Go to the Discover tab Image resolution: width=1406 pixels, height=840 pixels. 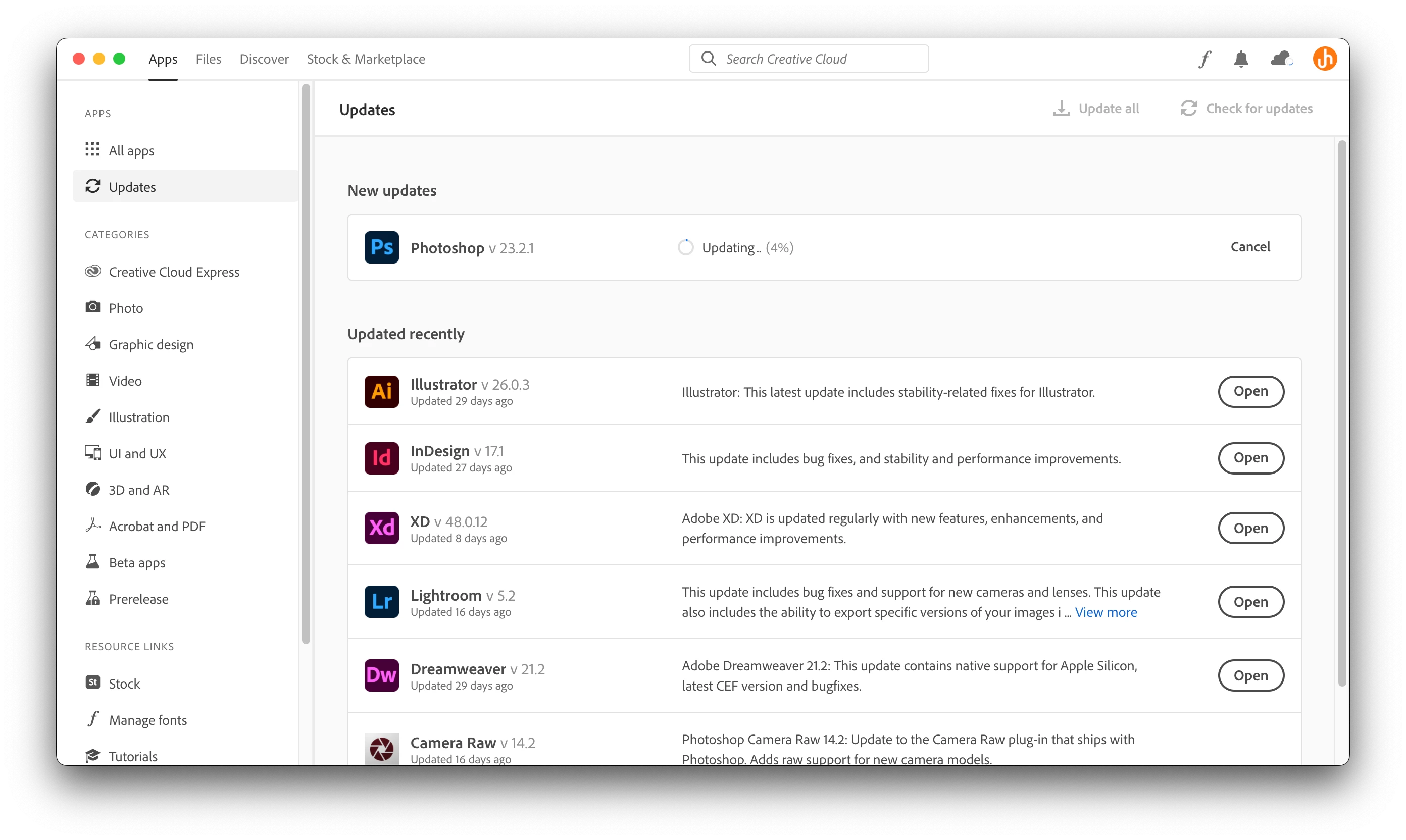pos(264,59)
